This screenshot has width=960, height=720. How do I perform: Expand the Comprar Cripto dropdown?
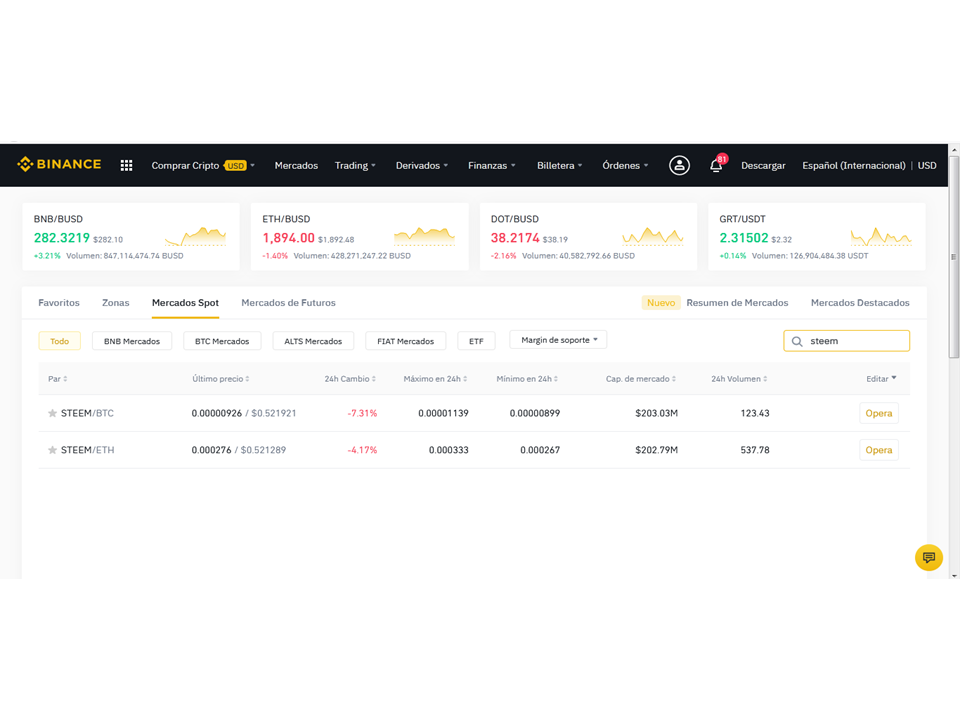coord(203,165)
